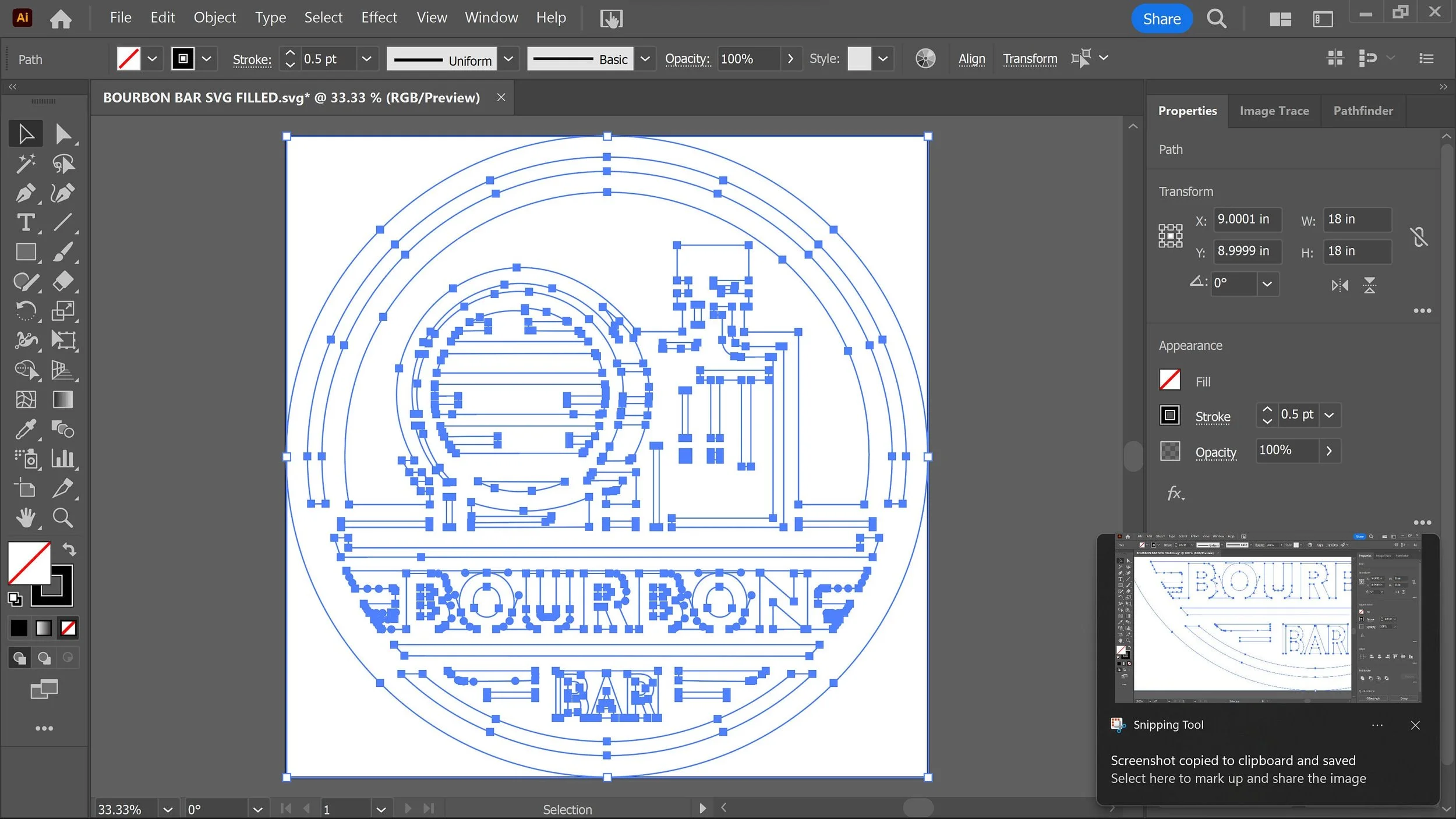Select the Blend tool
This screenshot has height=819, width=1456.
[x=63, y=430]
